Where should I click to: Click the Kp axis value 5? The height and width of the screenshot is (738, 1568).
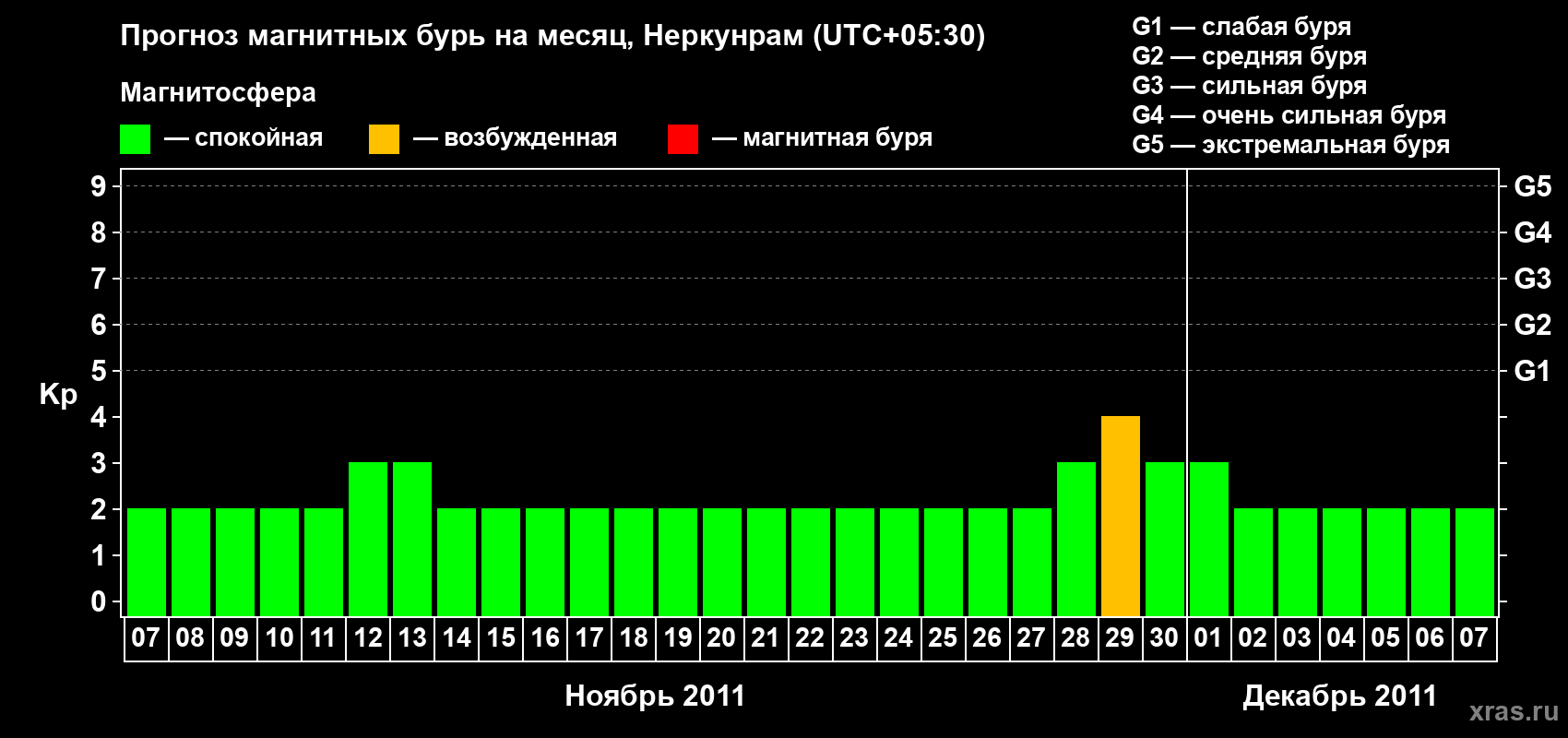tap(99, 371)
